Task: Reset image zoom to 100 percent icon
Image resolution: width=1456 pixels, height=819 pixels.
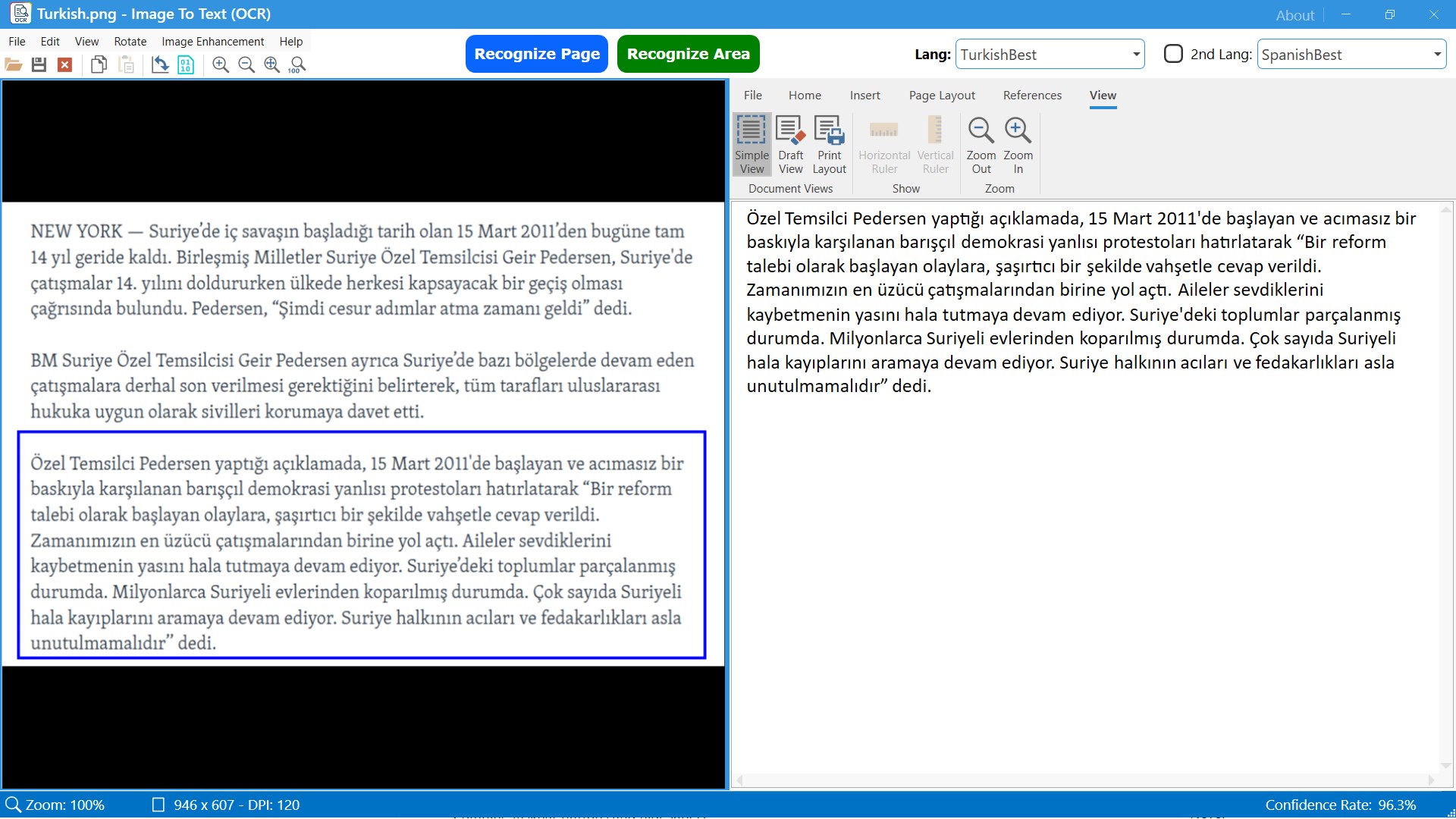Action: click(297, 65)
